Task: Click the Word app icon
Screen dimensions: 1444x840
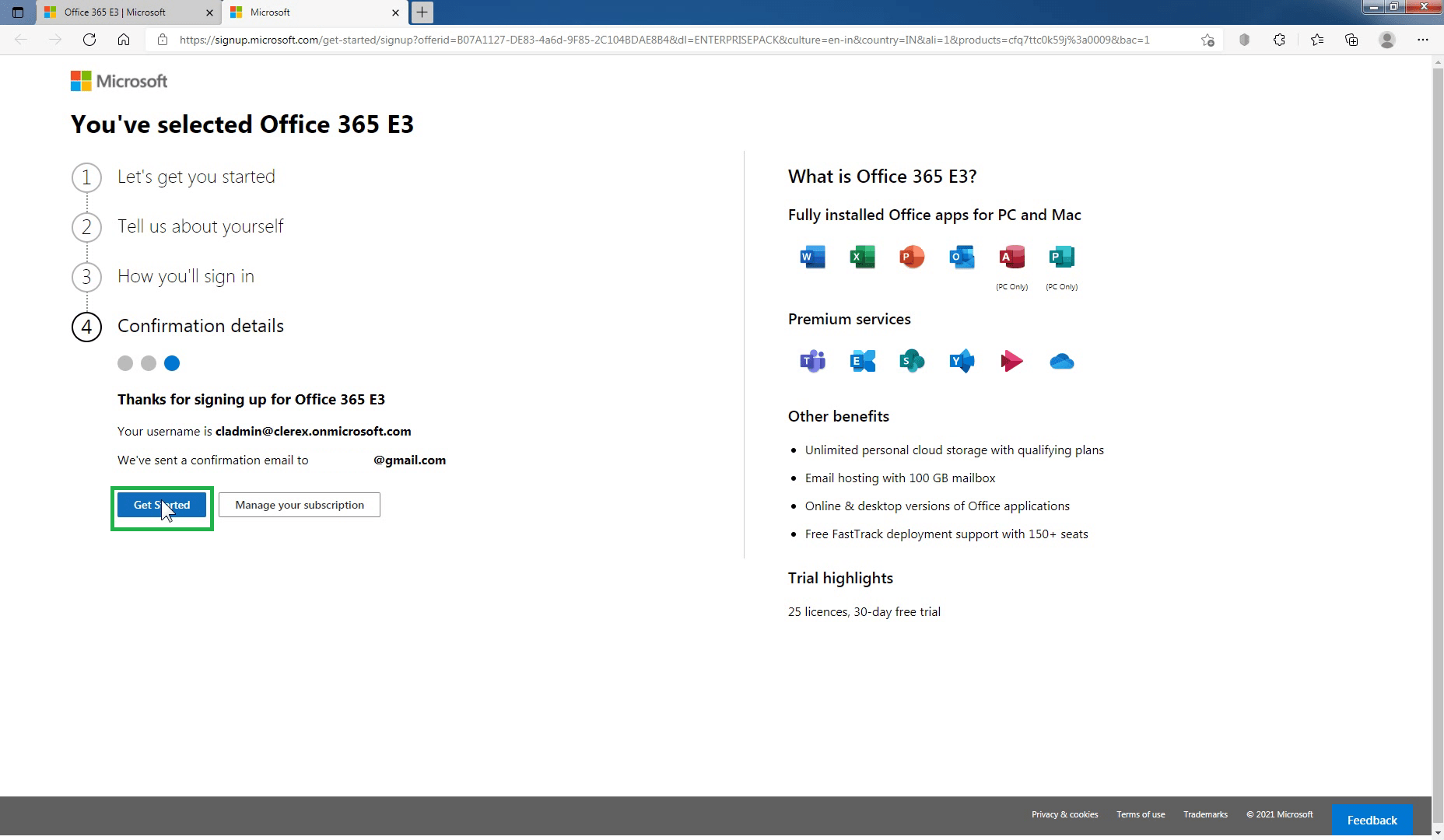Action: coord(812,257)
